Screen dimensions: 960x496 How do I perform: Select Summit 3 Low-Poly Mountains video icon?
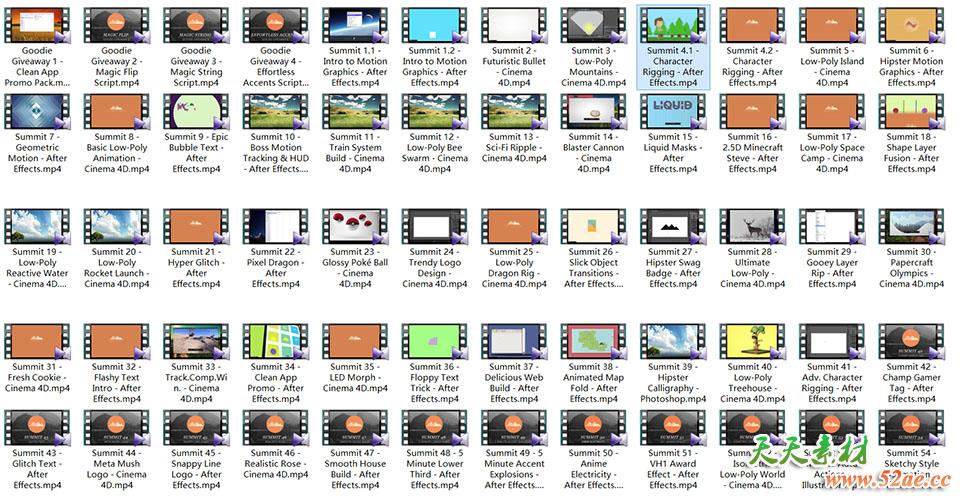click(594, 26)
